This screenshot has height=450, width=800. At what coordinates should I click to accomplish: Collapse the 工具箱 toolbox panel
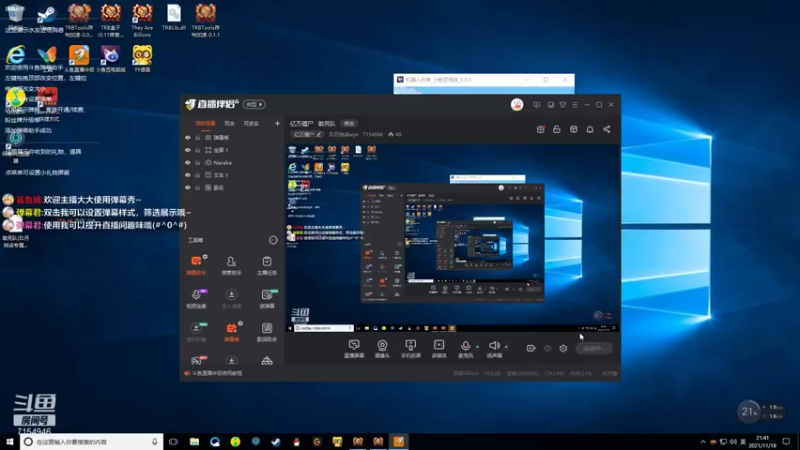click(x=273, y=240)
